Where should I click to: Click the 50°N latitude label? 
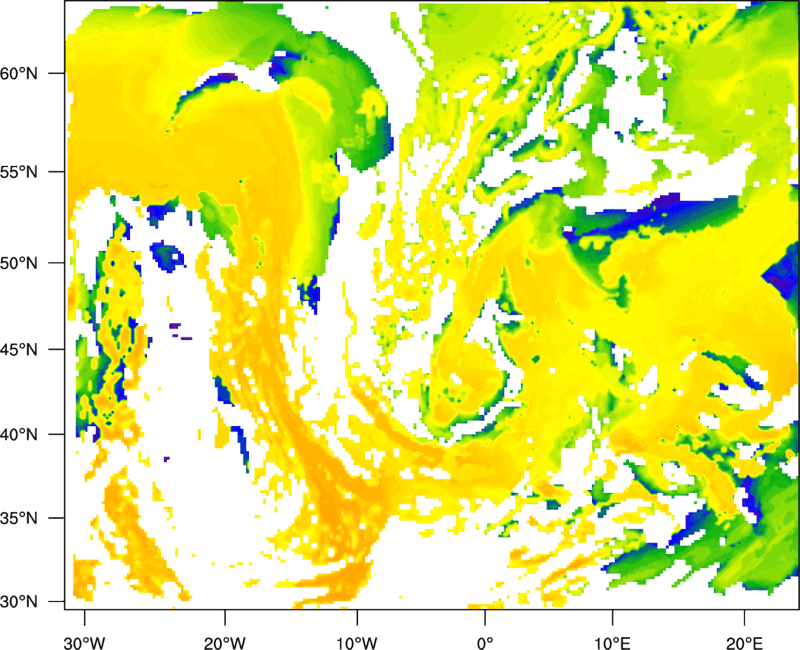pos(19,263)
